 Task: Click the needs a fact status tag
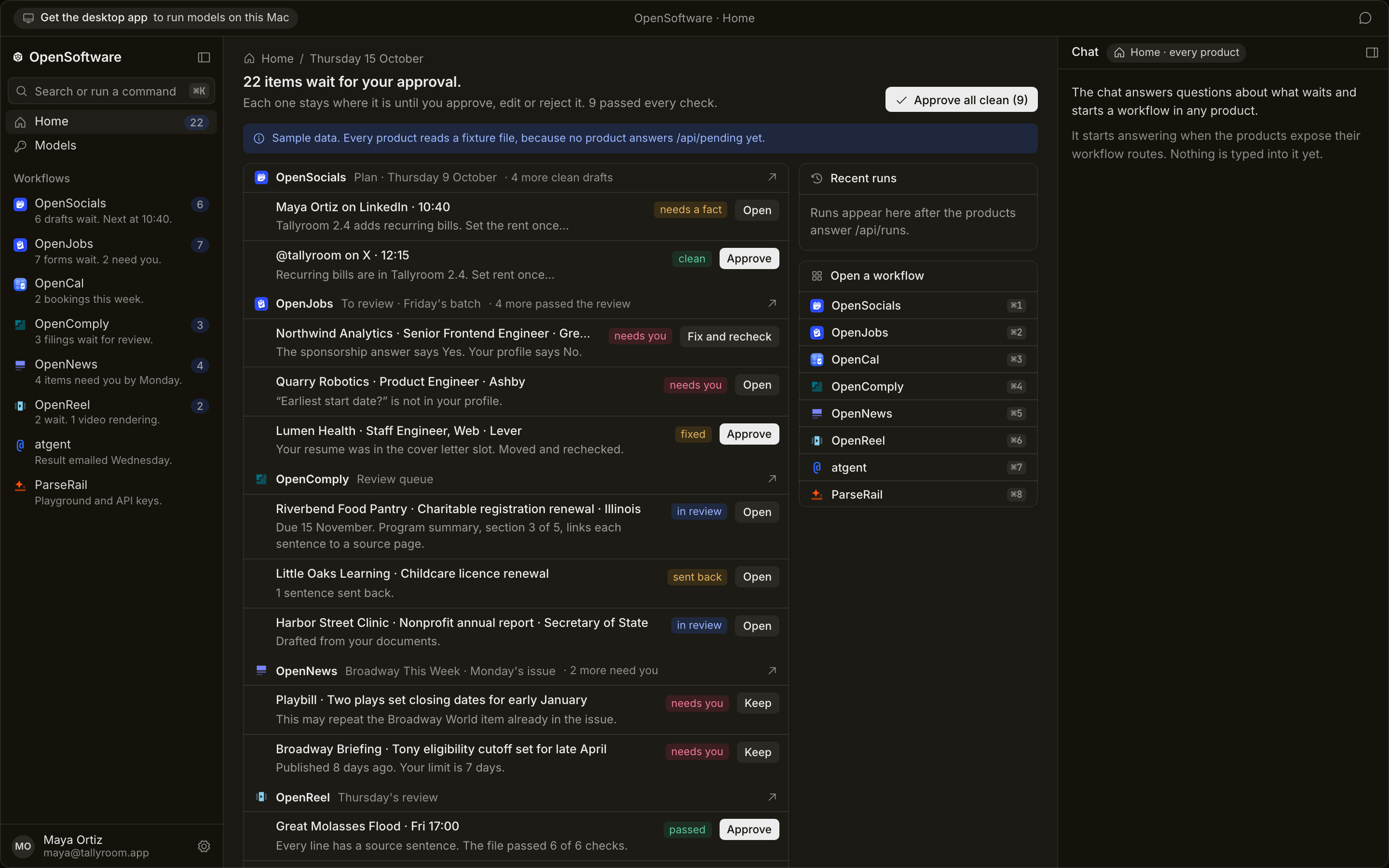(x=691, y=210)
